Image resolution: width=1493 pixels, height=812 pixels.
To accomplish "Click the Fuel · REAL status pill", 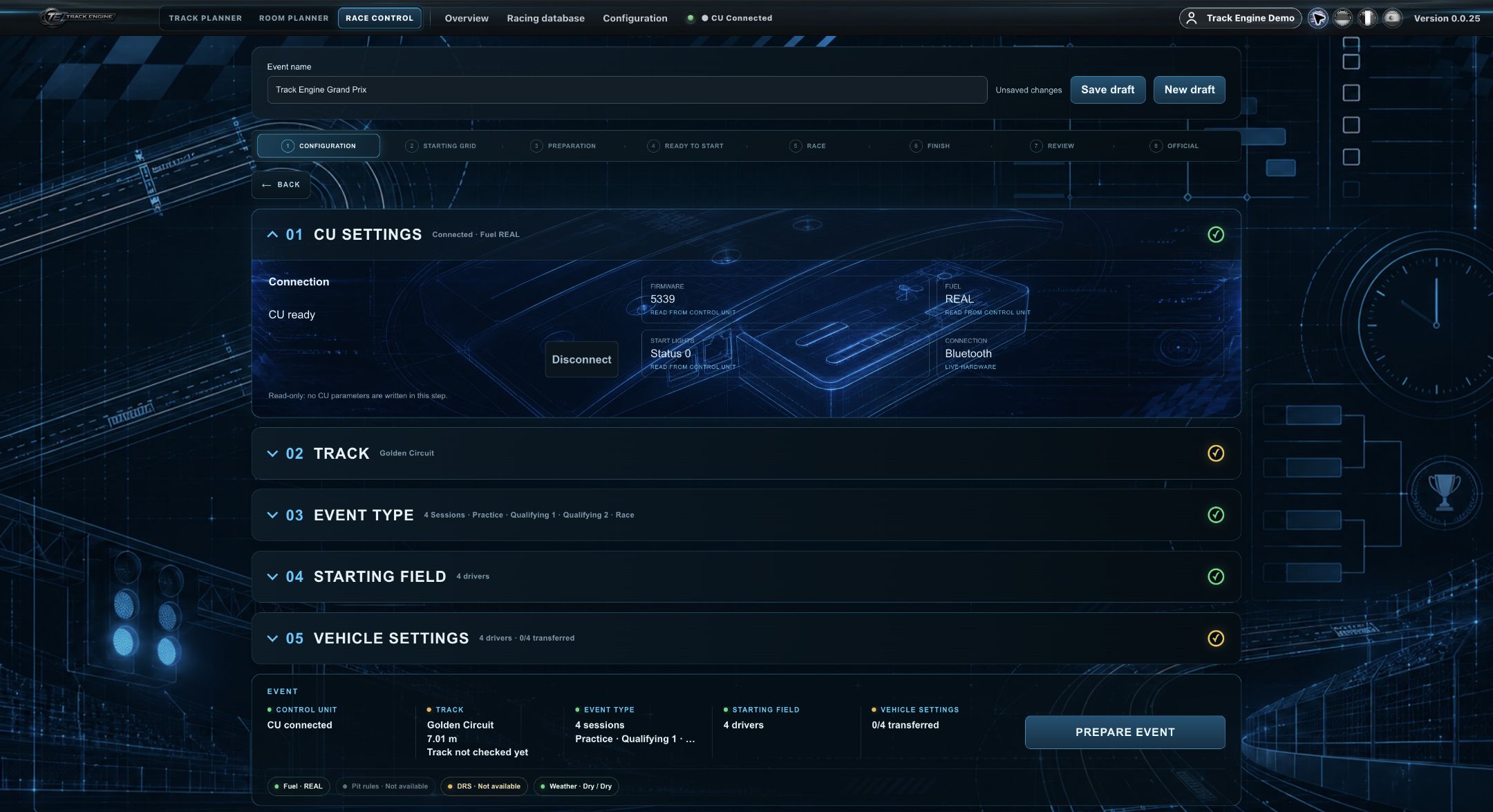I will click(x=299, y=786).
